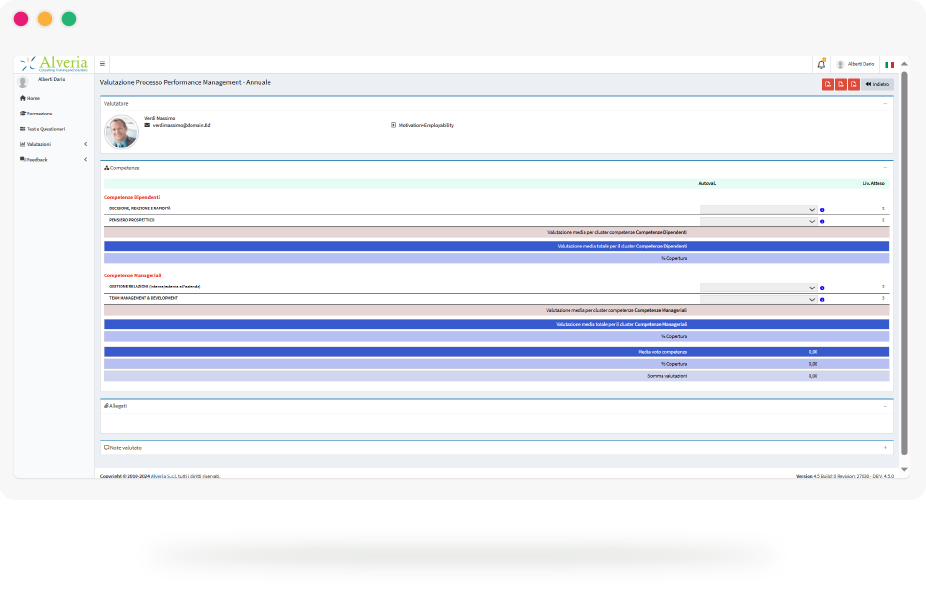Expand the Valutazioni submenu chevron
The width and height of the screenshot is (926, 599).
tap(86, 144)
